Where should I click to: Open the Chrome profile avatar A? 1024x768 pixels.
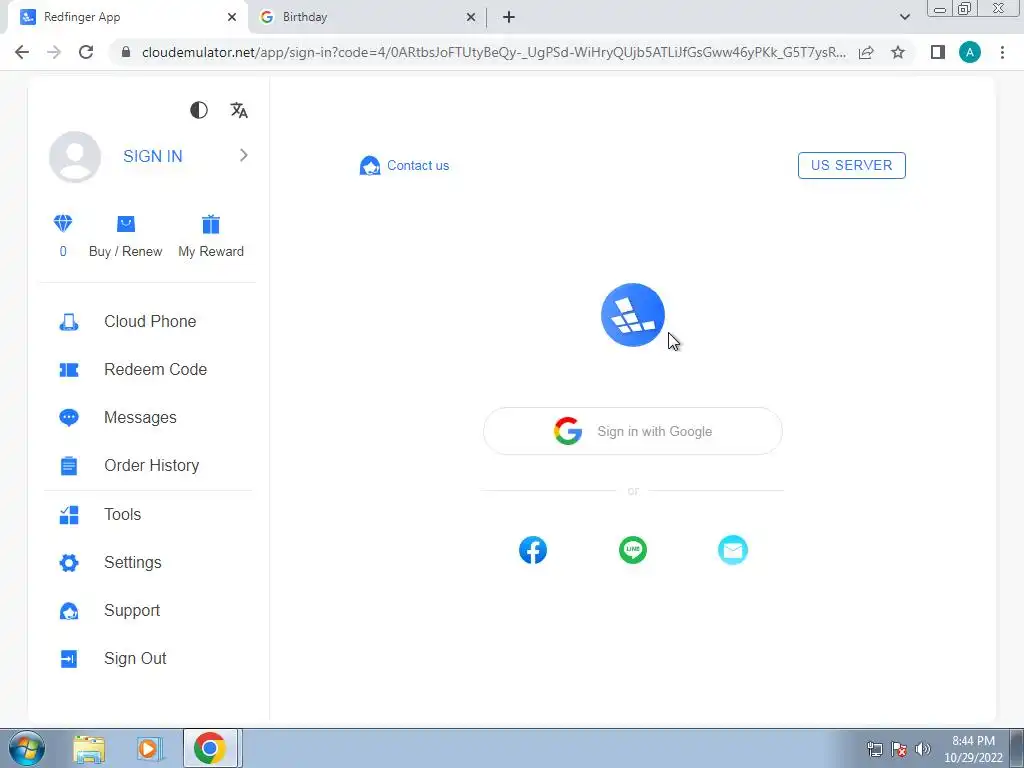[970, 52]
